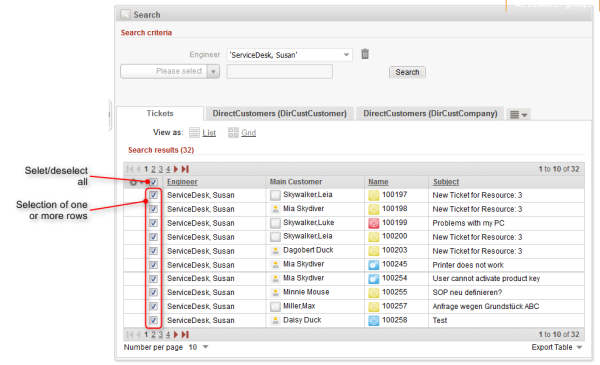Click ticket icon of 100197
This screenshot has height=365, width=600.
pos(373,195)
